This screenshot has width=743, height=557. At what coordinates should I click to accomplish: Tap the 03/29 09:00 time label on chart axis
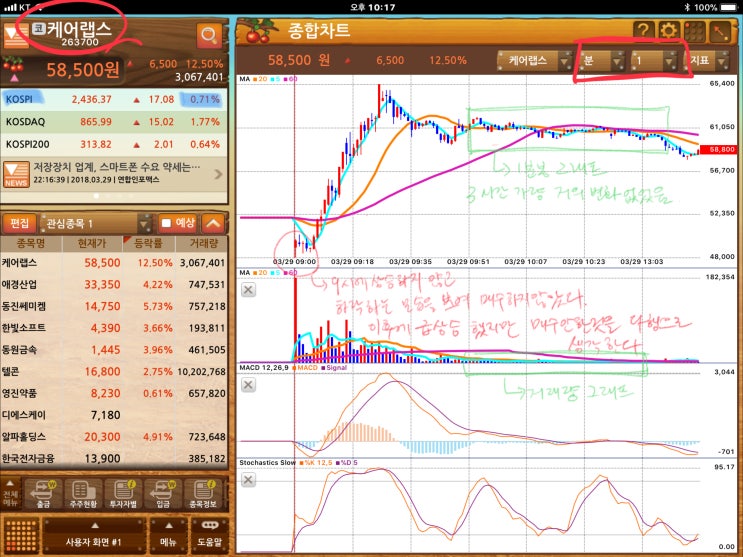click(x=294, y=262)
